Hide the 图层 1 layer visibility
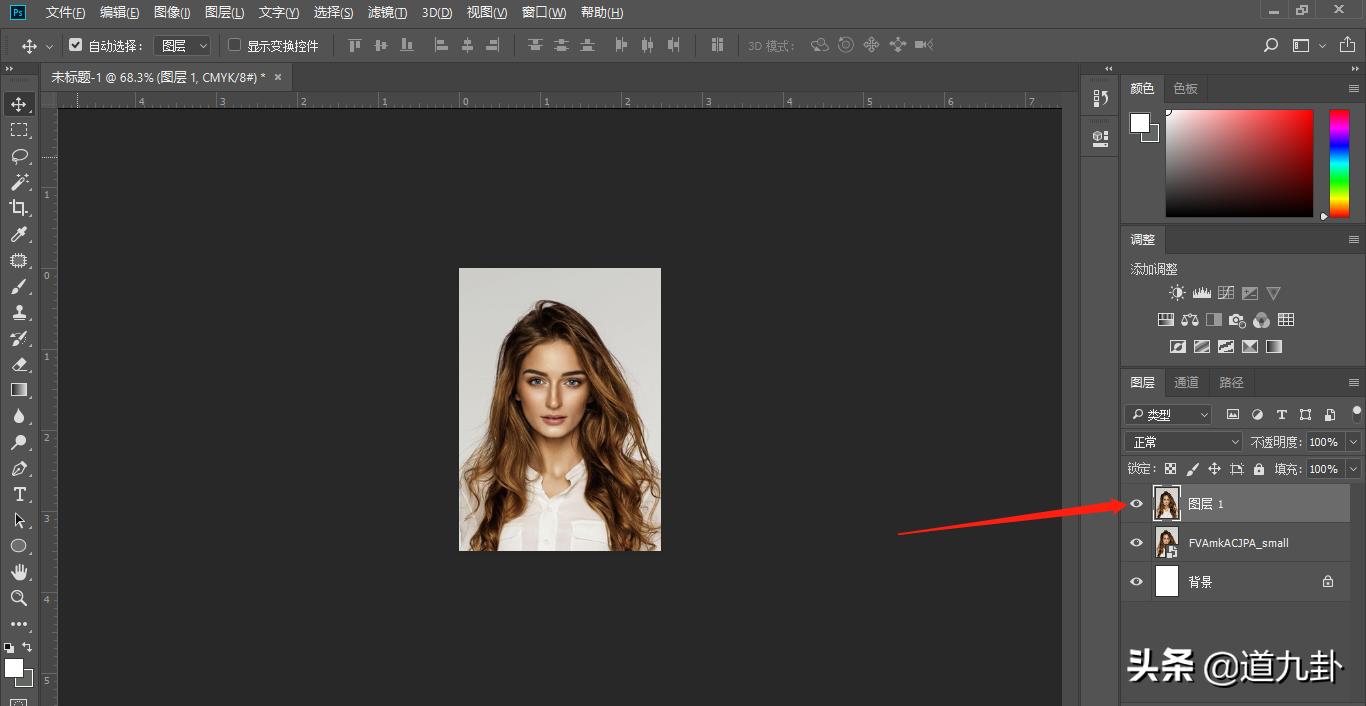Image resolution: width=1366 pixels, height=706 pixels. pyautogui.click(x=1136, y=504)
